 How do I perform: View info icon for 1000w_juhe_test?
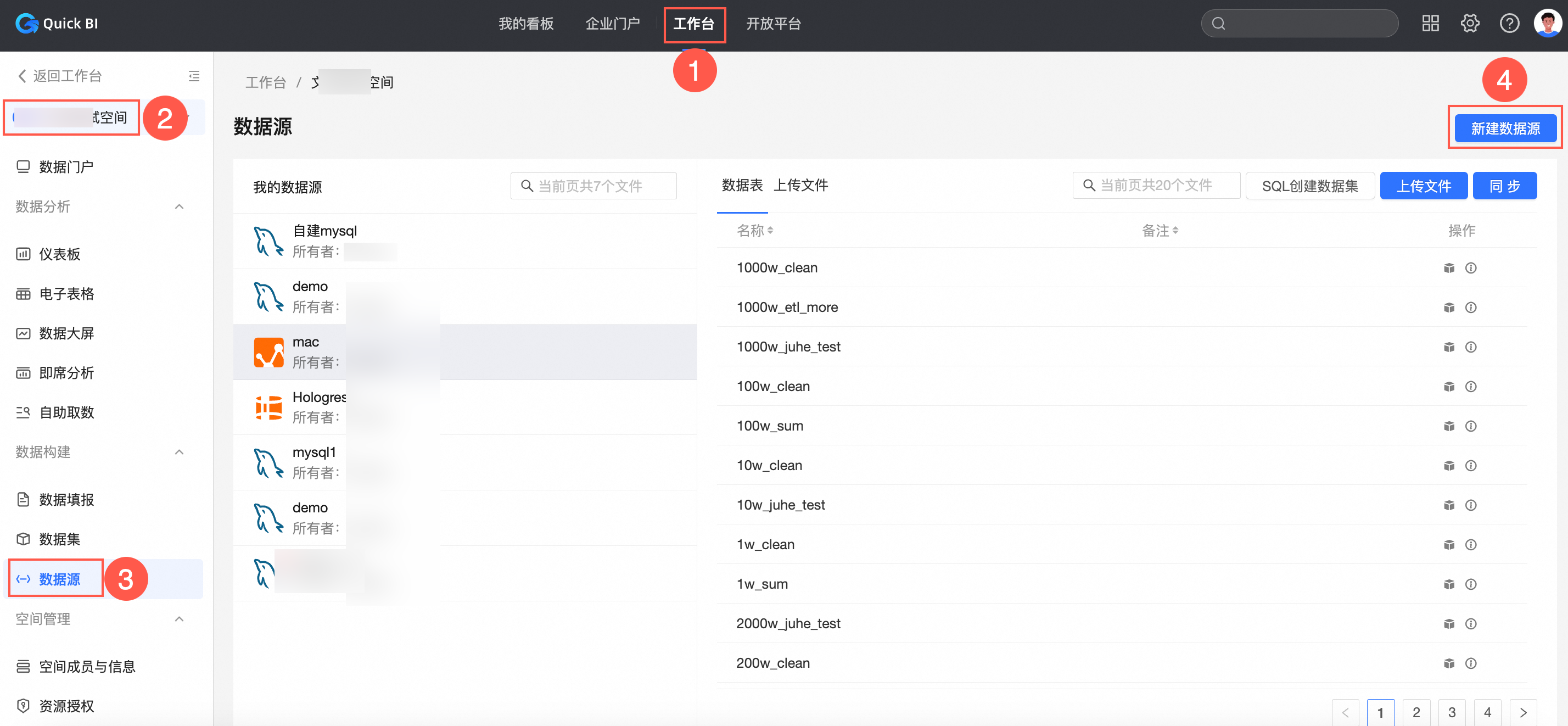tap(1471, 347)
